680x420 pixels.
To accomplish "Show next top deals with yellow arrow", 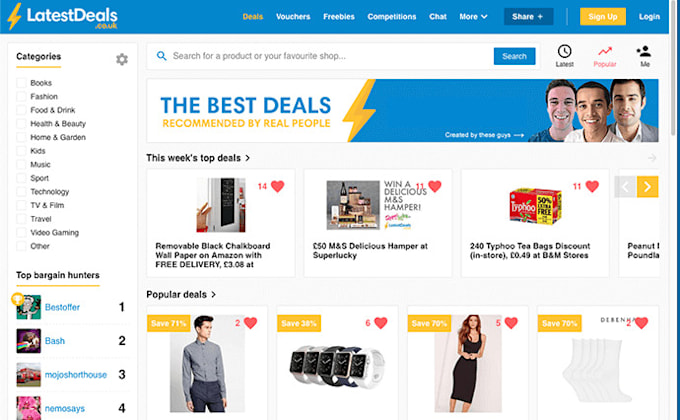I will pyautogui.click(x=647, y=187).
